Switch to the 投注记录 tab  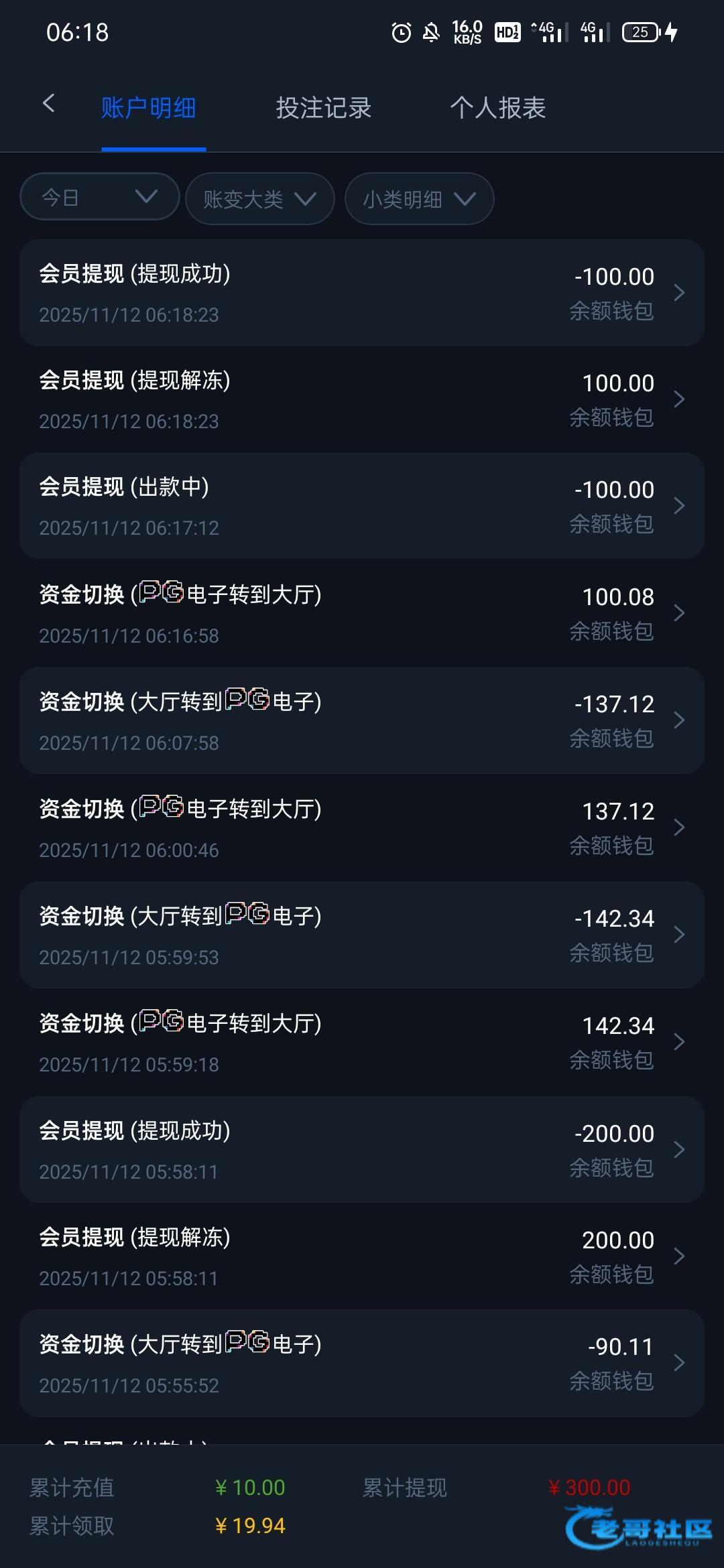click(x=324, y=108)
